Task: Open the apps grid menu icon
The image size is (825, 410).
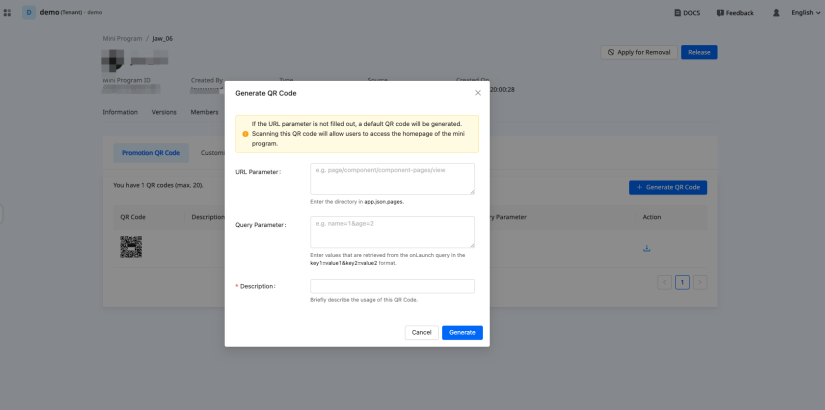Action: (8, 13)
